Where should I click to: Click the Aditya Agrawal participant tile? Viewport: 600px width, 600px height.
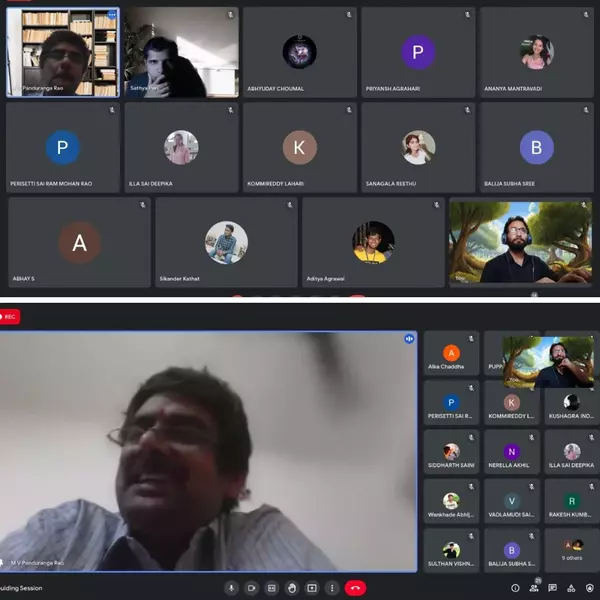pyautogui.click(x=373, y=243)
